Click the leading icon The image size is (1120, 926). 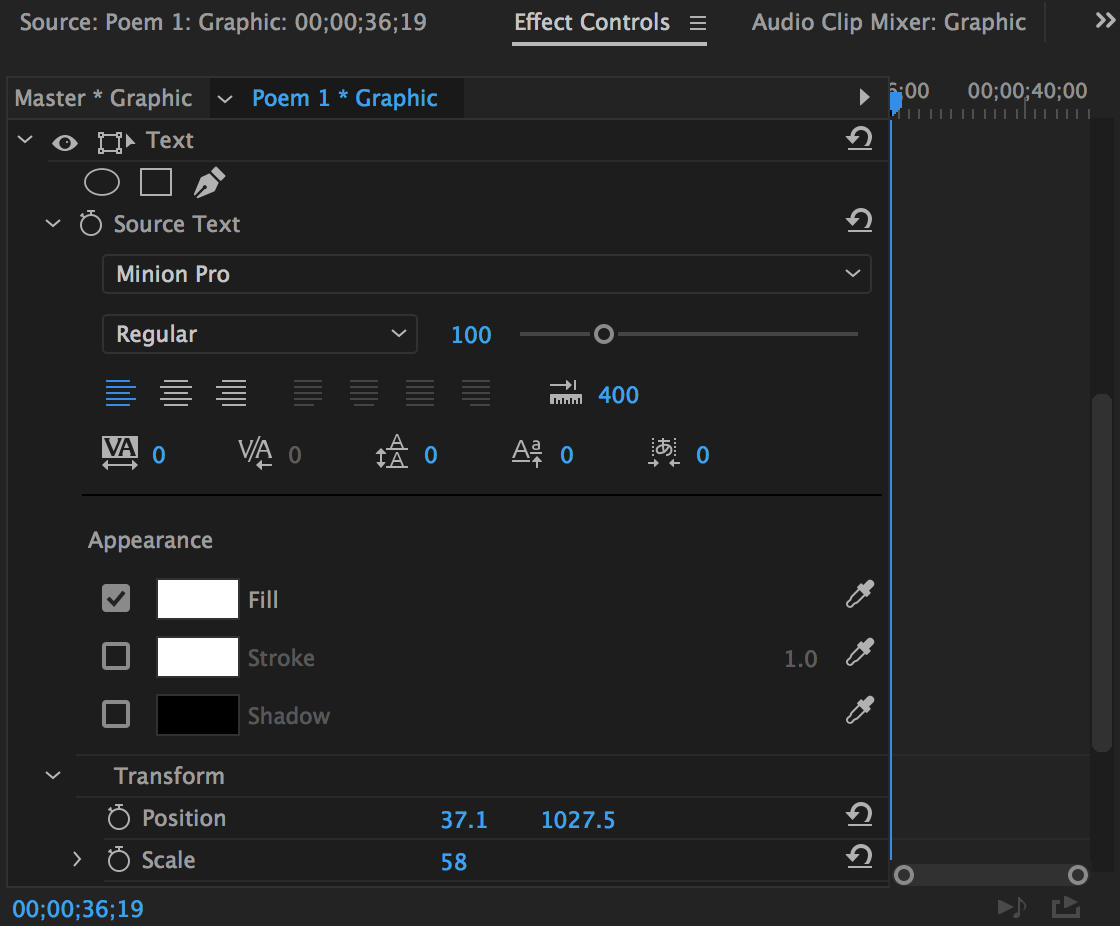click(x=391, y=452)
